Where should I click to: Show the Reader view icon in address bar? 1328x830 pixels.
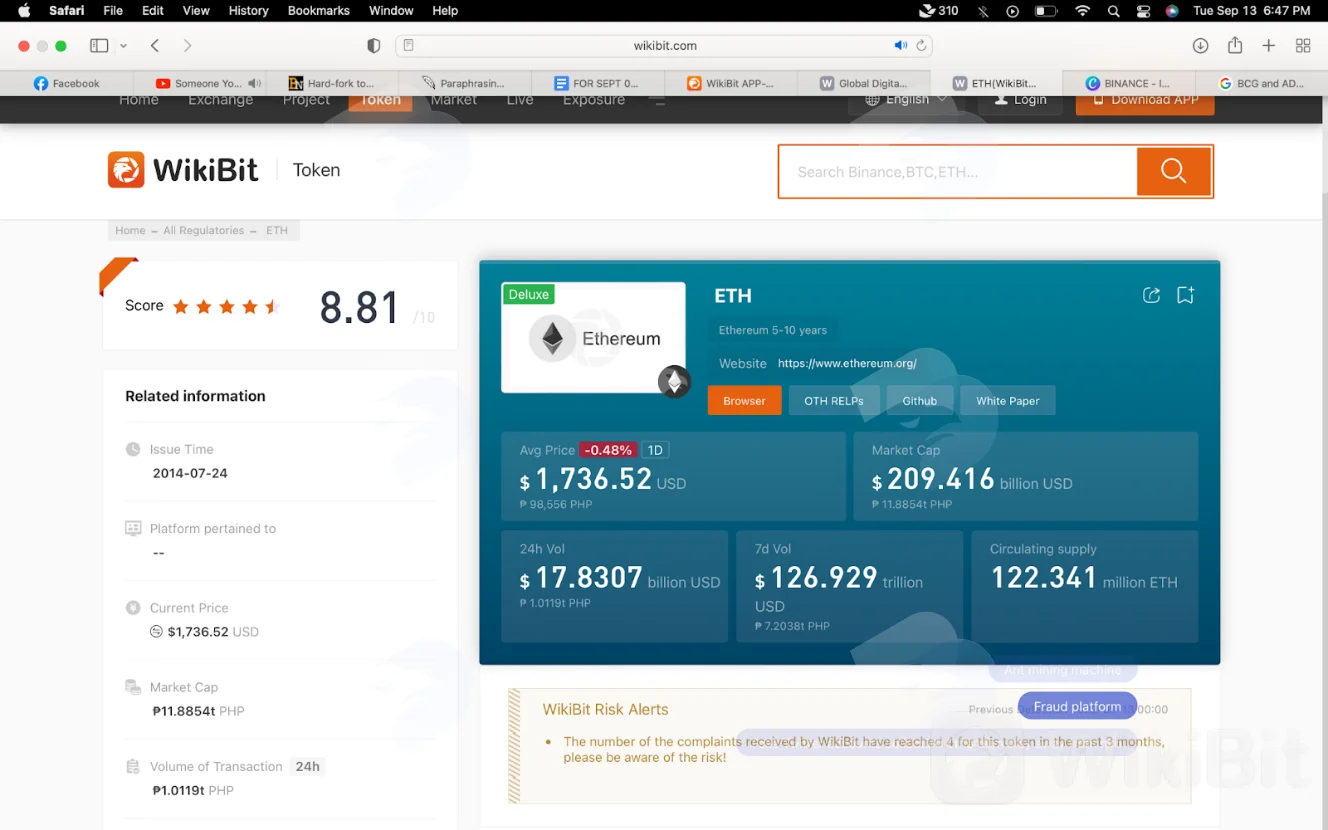pos(409,45)
